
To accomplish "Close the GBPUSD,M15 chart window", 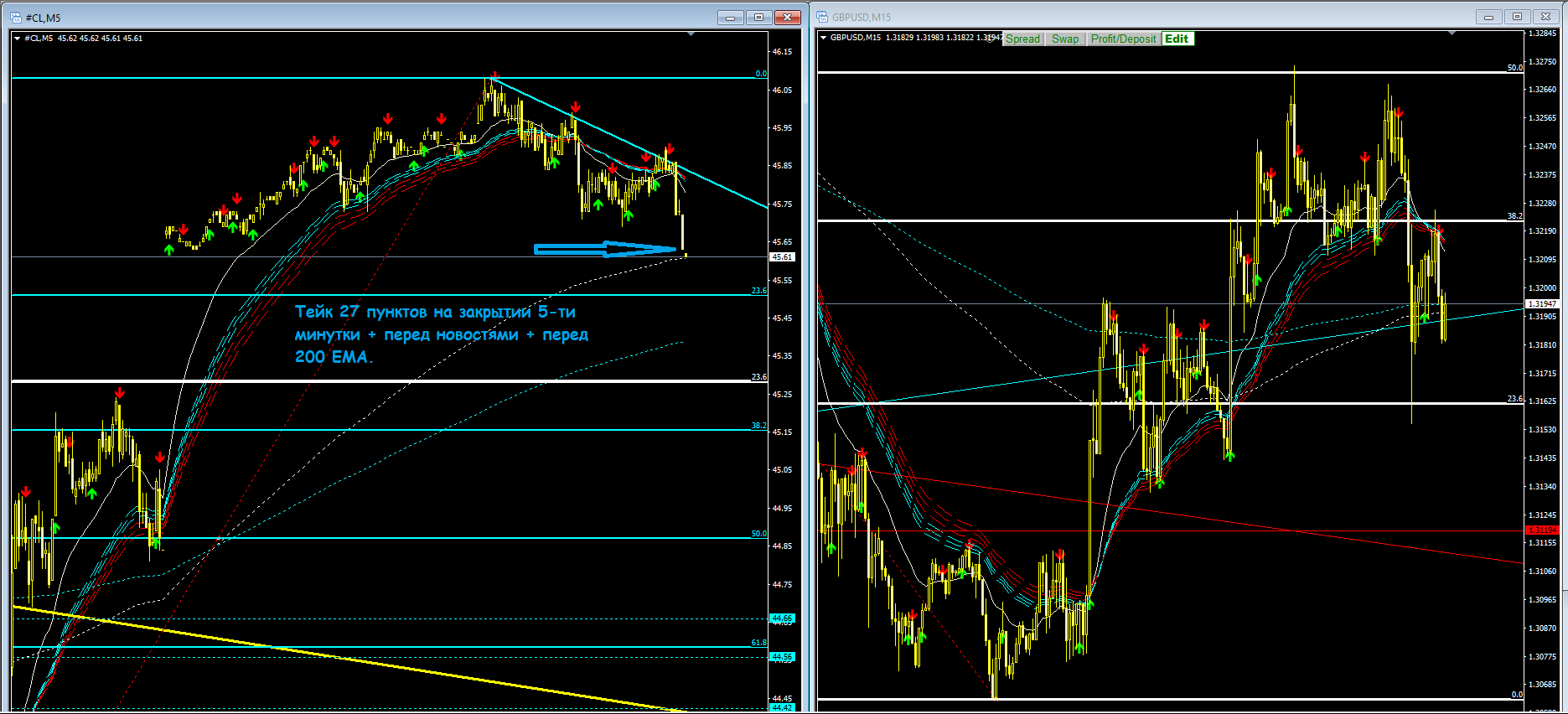I will click(1546, 17).
